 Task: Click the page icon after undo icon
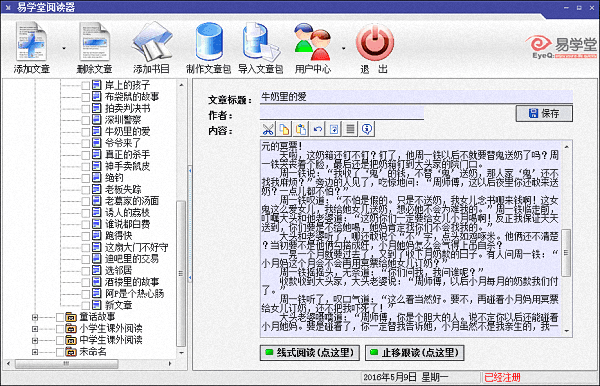tap(334, 129)
